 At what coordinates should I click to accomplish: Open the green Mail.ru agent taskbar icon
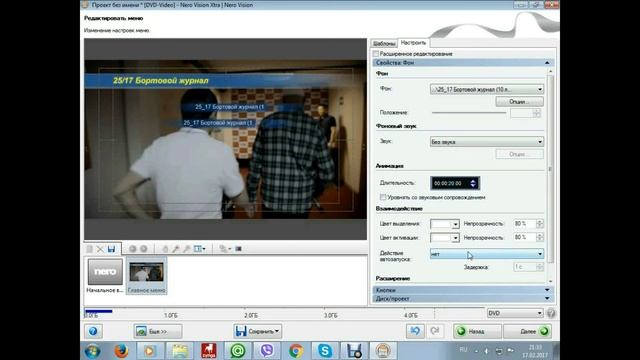(x=238, y=351)
